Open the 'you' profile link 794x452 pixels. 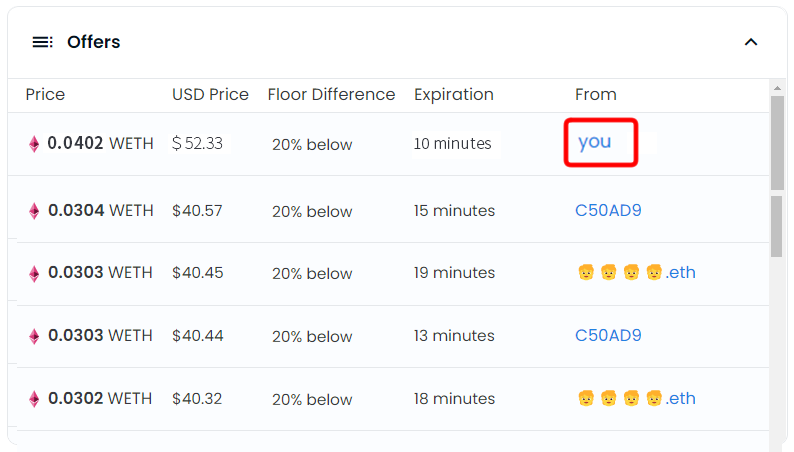point(594,142)
